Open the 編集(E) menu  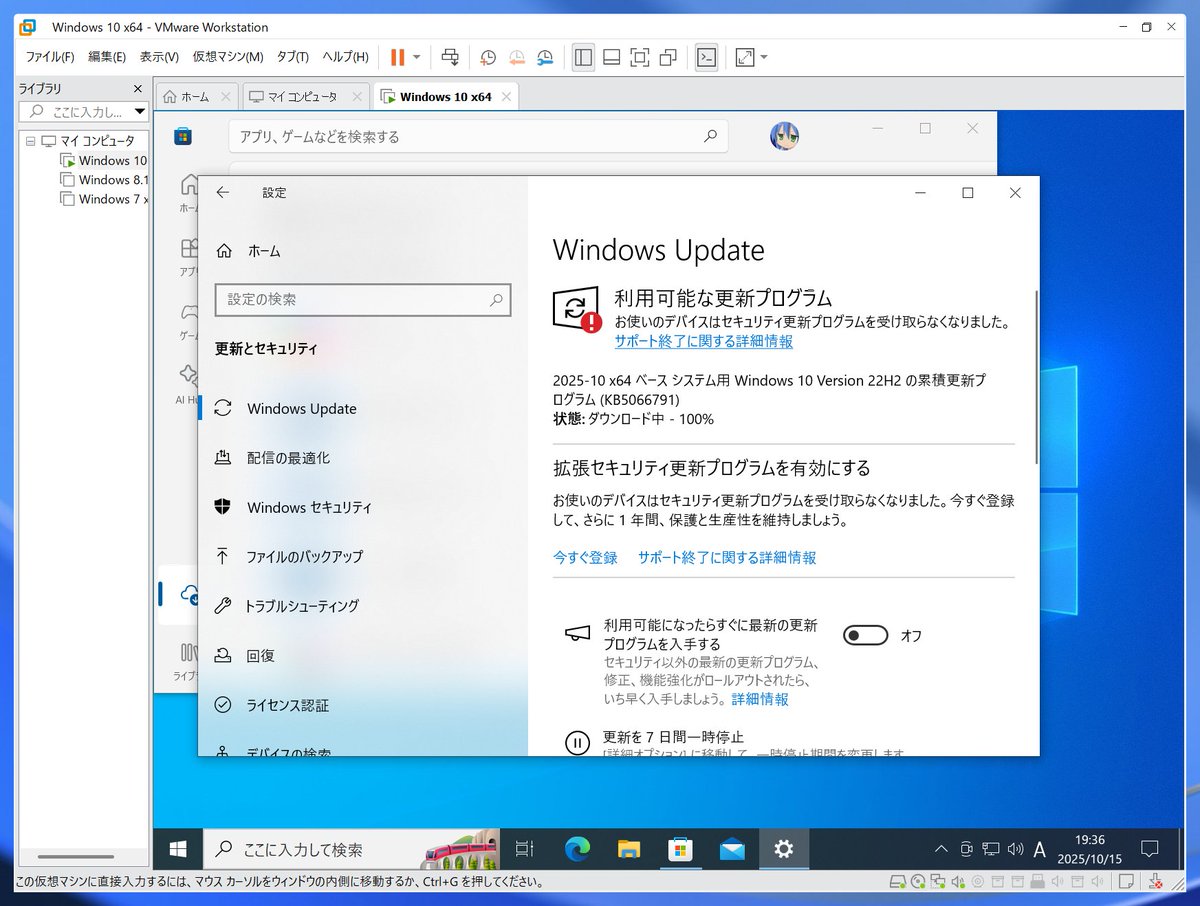click(x=107, y=57)
